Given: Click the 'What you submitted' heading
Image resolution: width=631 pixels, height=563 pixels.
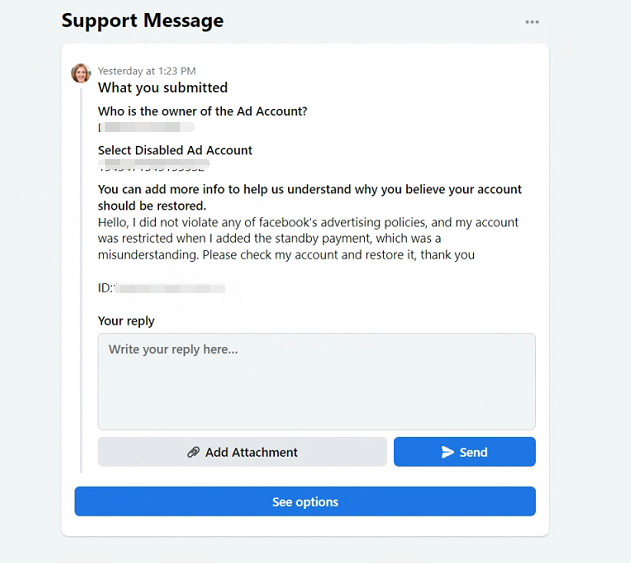Looking at the screenshot, I should click(163, 88).
